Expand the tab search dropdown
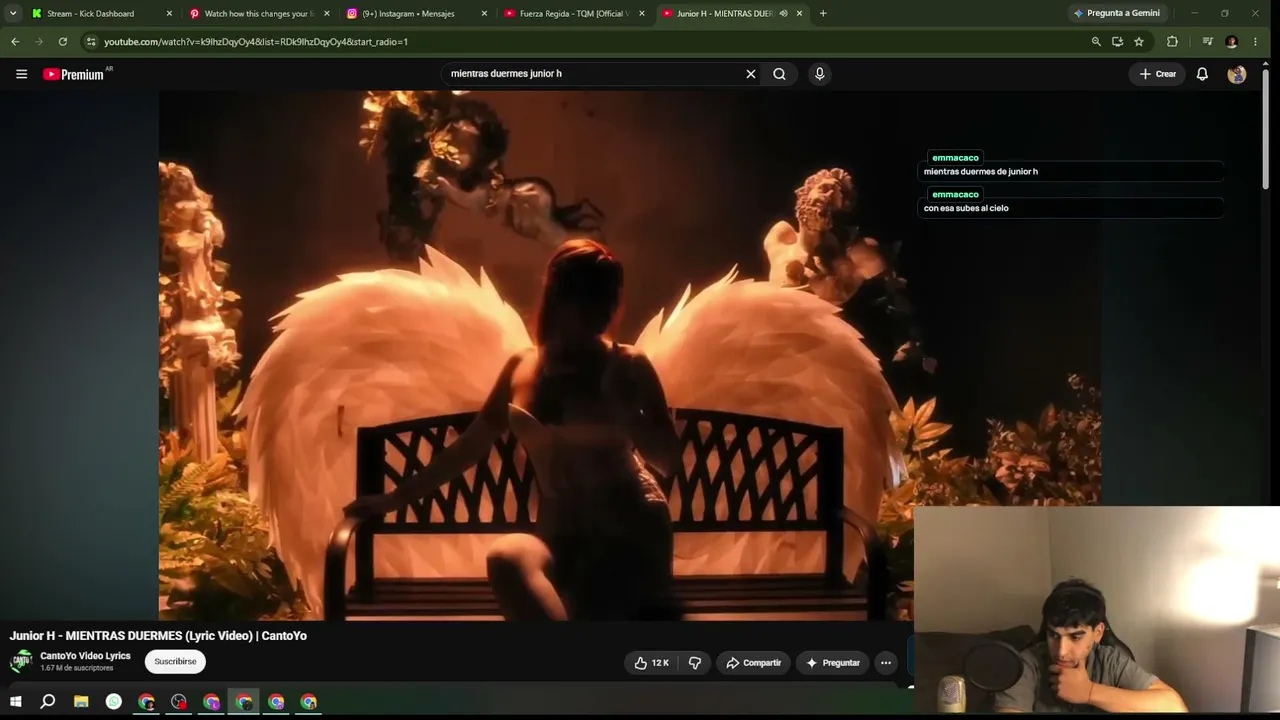Image resolution: width=1280 pixels, height=720 pixels. 13,14
